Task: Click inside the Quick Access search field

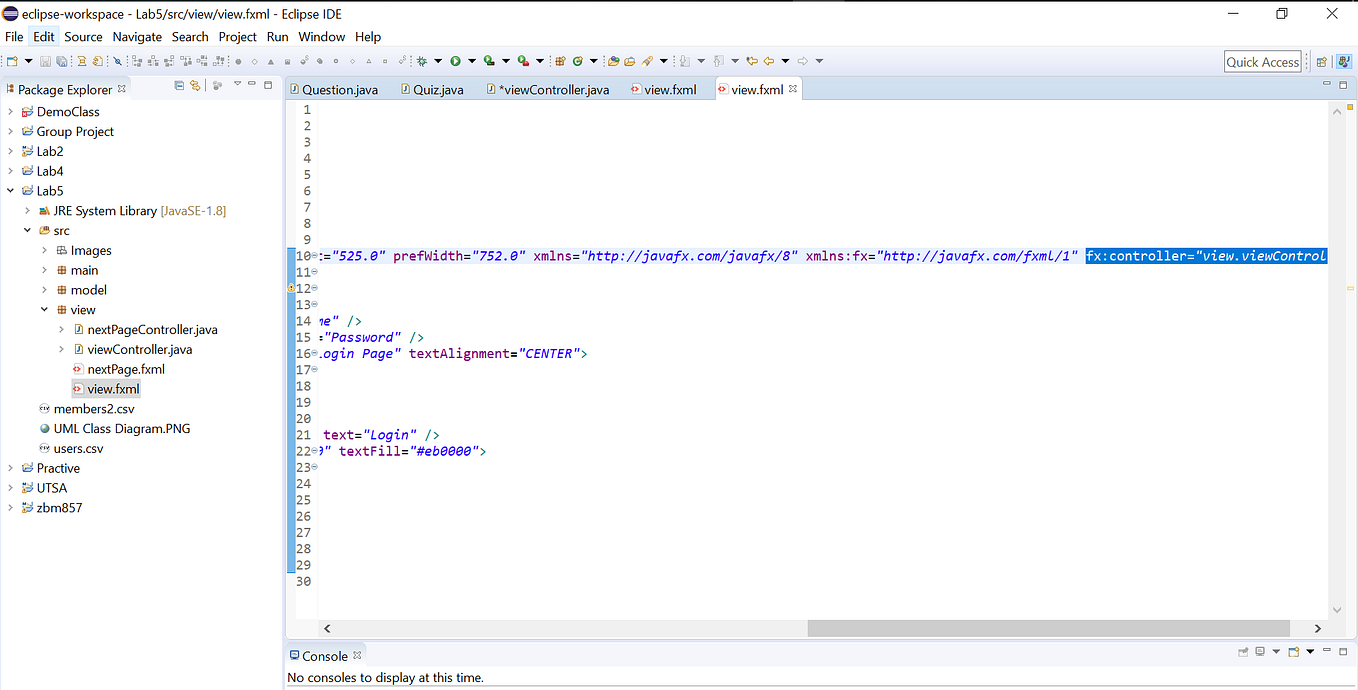Action: point(1261,61)
